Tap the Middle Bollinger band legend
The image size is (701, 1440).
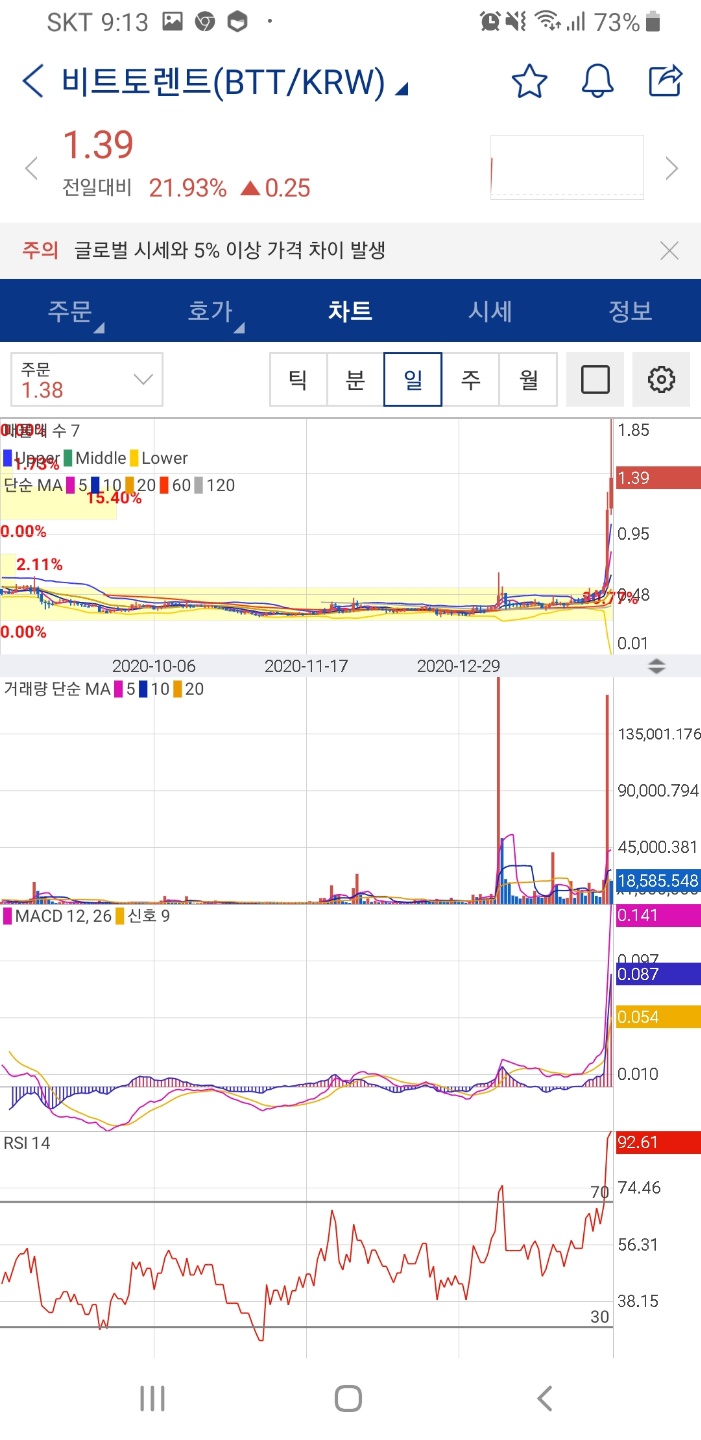[93, 458]
